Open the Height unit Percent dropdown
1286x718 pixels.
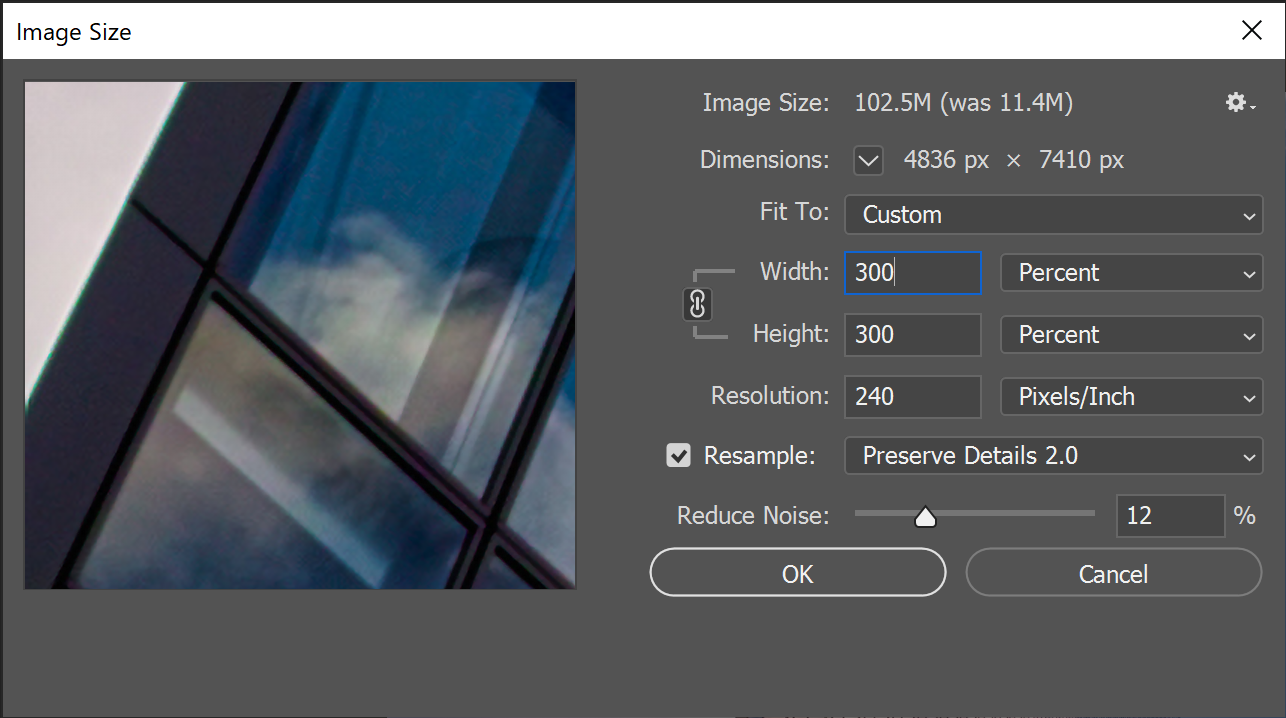pyautogui.click(x=1131, y=335)
